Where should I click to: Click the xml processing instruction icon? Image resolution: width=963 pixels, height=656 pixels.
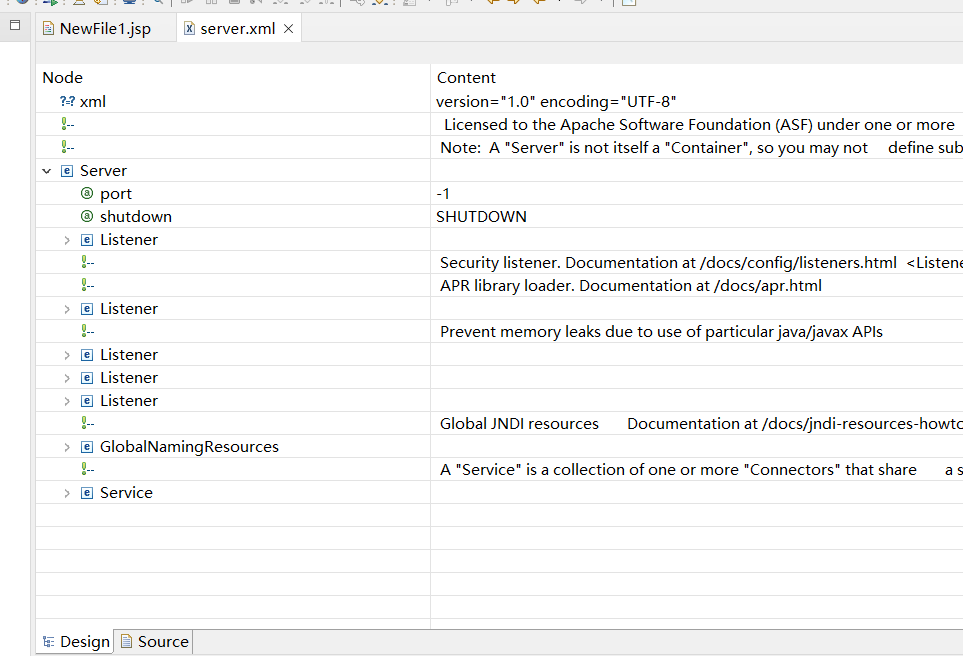pyautogui.click(x=68, y=101)
